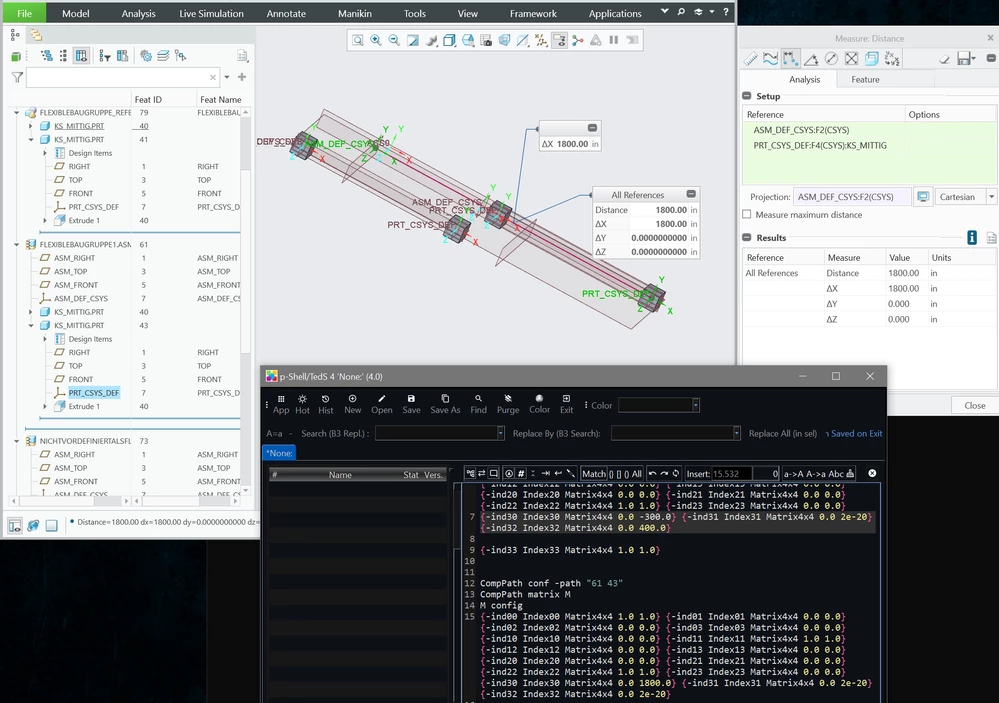Toggle Measure maximum distance checkbox
The image size is (999, 703).
pos(747,215)
